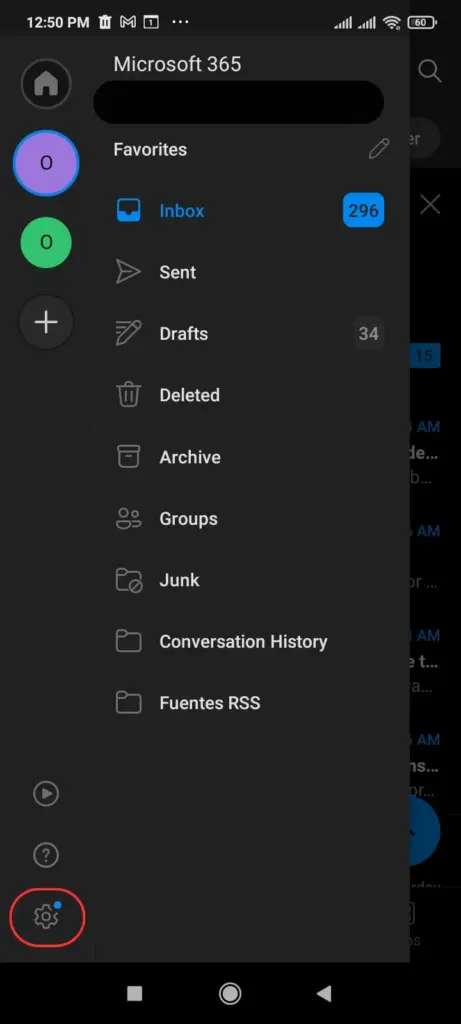
Task: Open the Archive folder
Action: click(249, 457)
